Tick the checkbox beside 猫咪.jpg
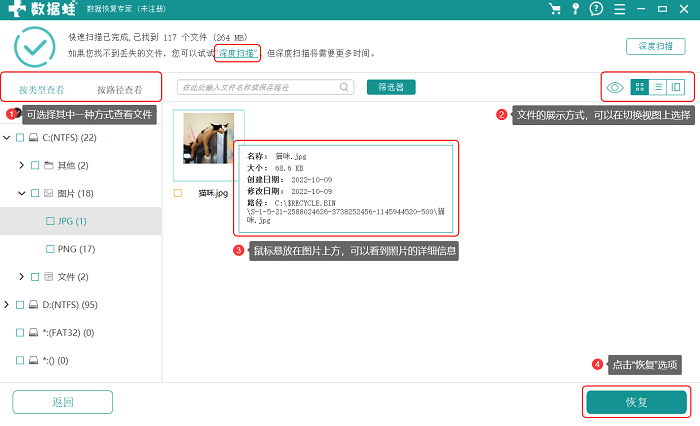Image resolution: width=700 pixels, height=426 pixels. [x=178, y=193]
